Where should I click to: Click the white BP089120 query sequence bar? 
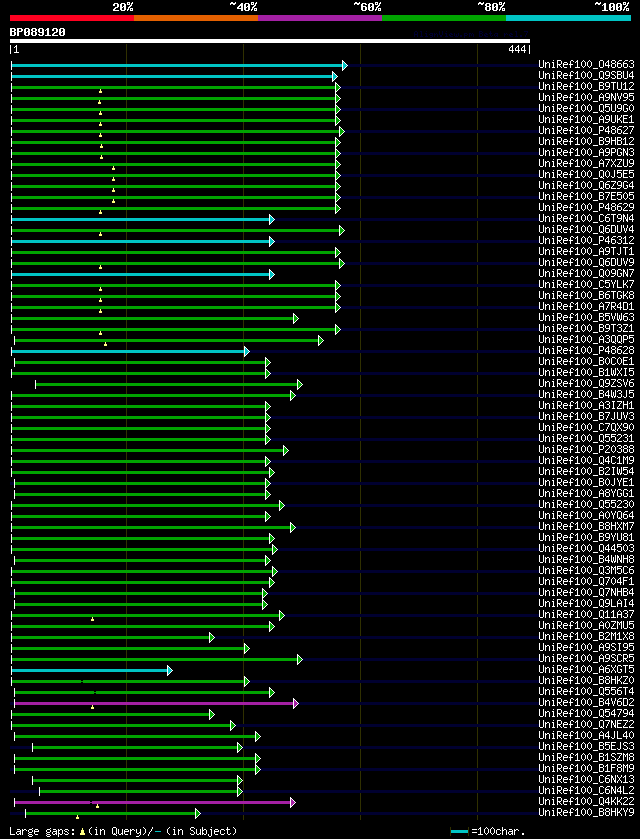click(270, 41)
